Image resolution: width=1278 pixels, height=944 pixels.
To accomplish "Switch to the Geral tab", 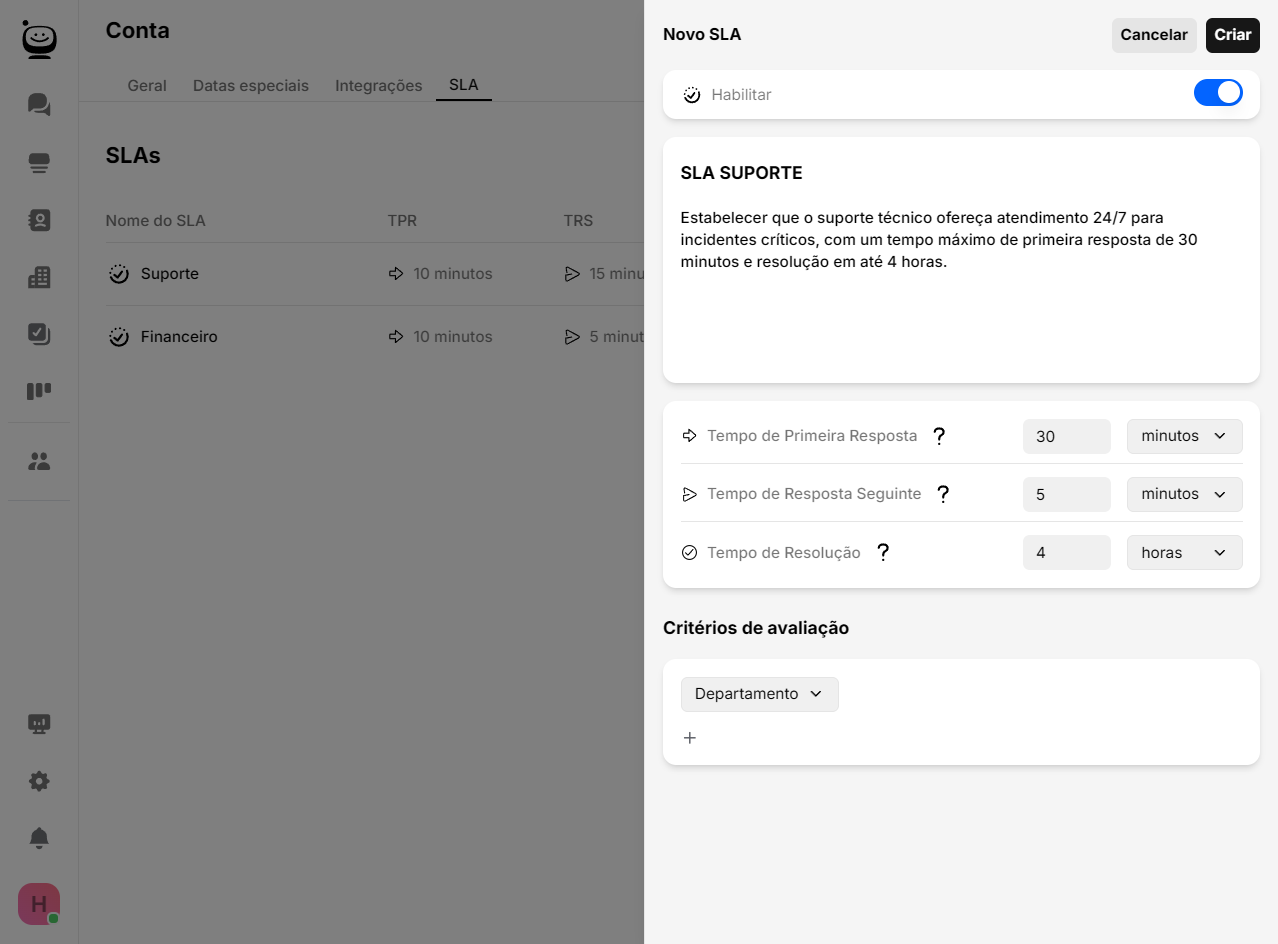I will point(147,85).
